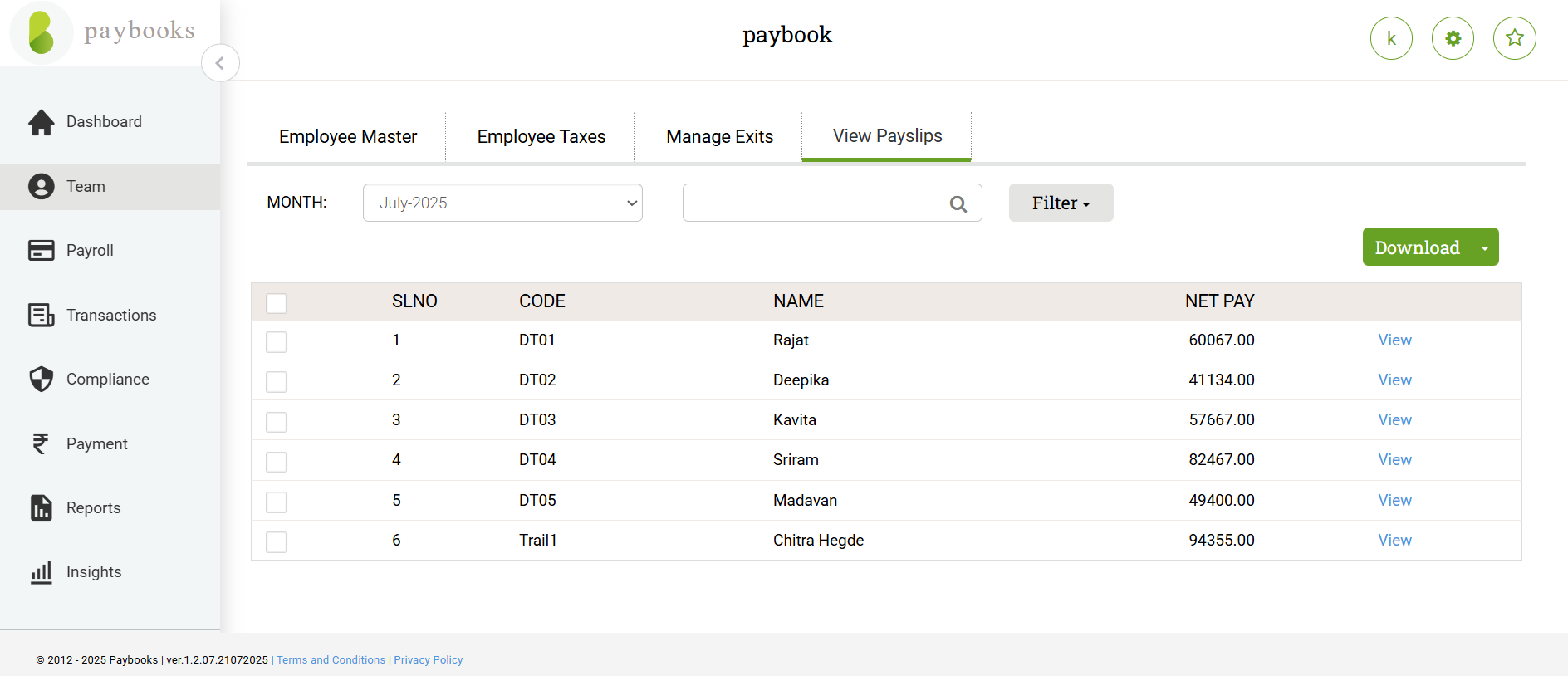The height and width of the screenshot is (676, 1568).
Task: Select the checkbox for Chitra Hegde
Action: [277, 541]
